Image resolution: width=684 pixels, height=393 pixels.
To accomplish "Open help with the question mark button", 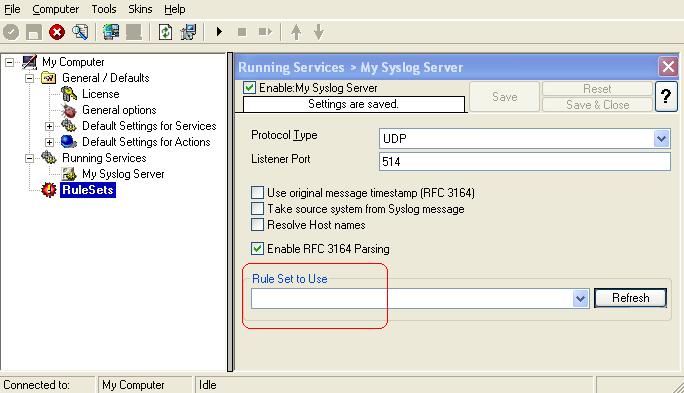I will (666, 96).
